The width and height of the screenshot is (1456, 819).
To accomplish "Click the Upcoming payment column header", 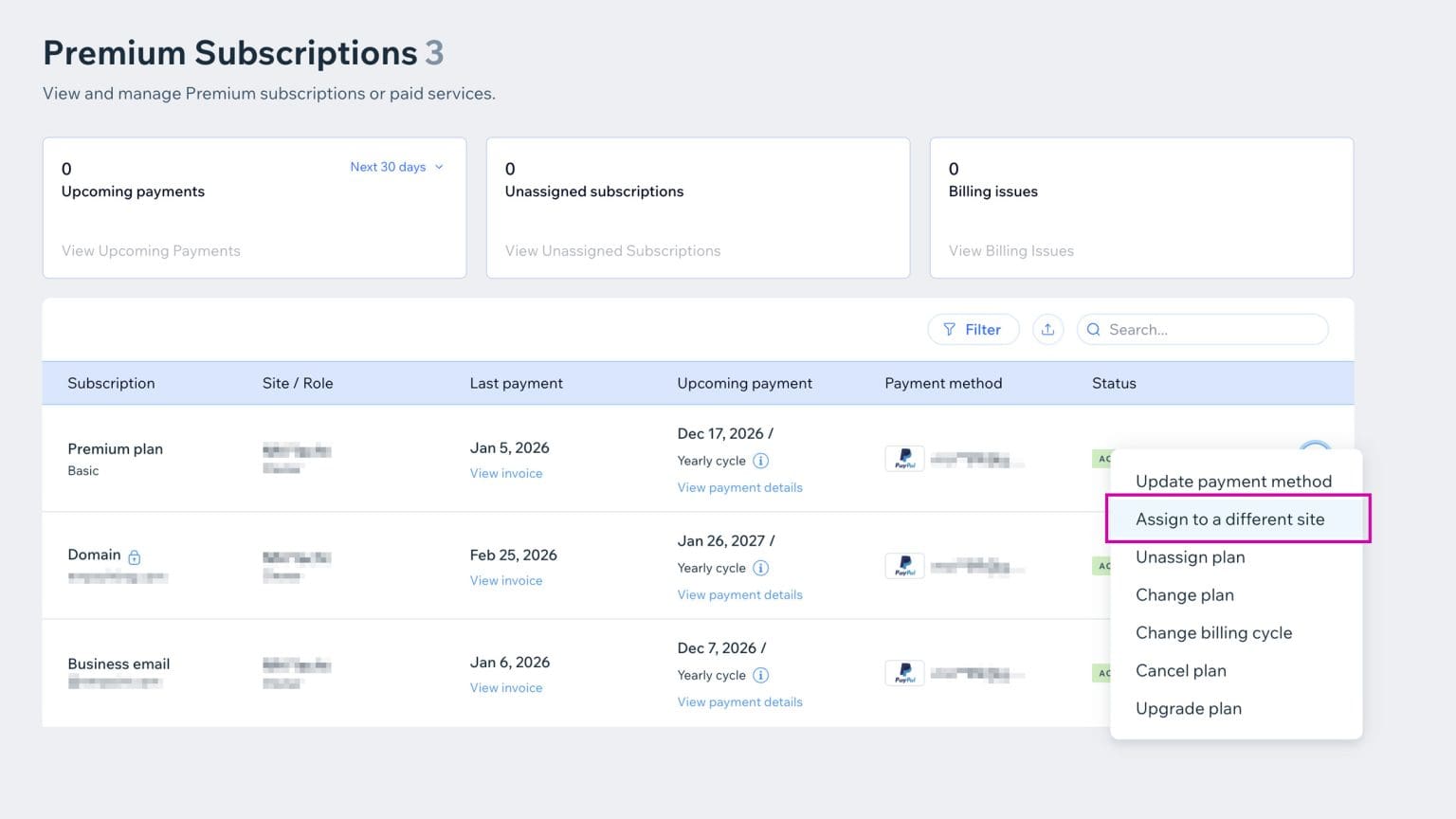I will tap(744, 383).
